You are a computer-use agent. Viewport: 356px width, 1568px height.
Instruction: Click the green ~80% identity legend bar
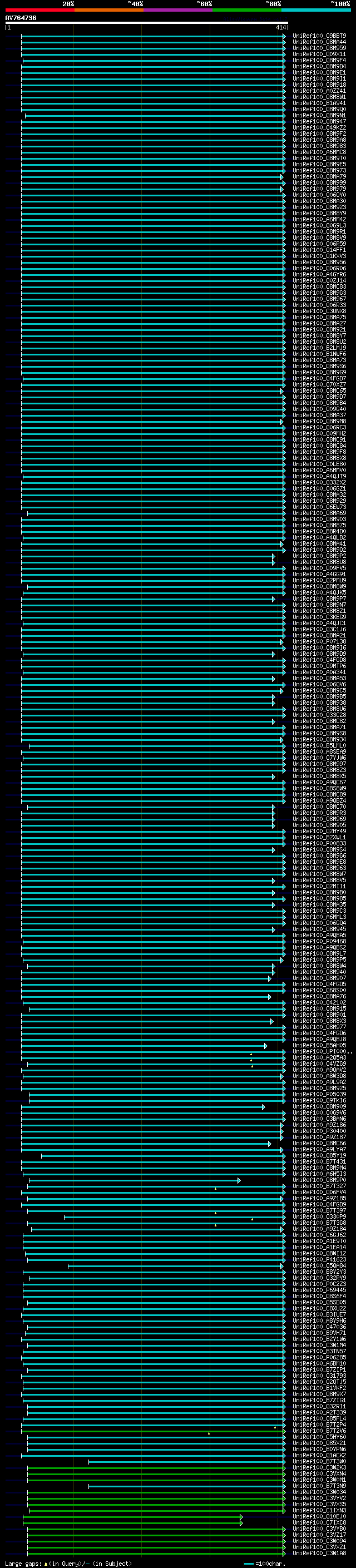(x=247, y=10)
